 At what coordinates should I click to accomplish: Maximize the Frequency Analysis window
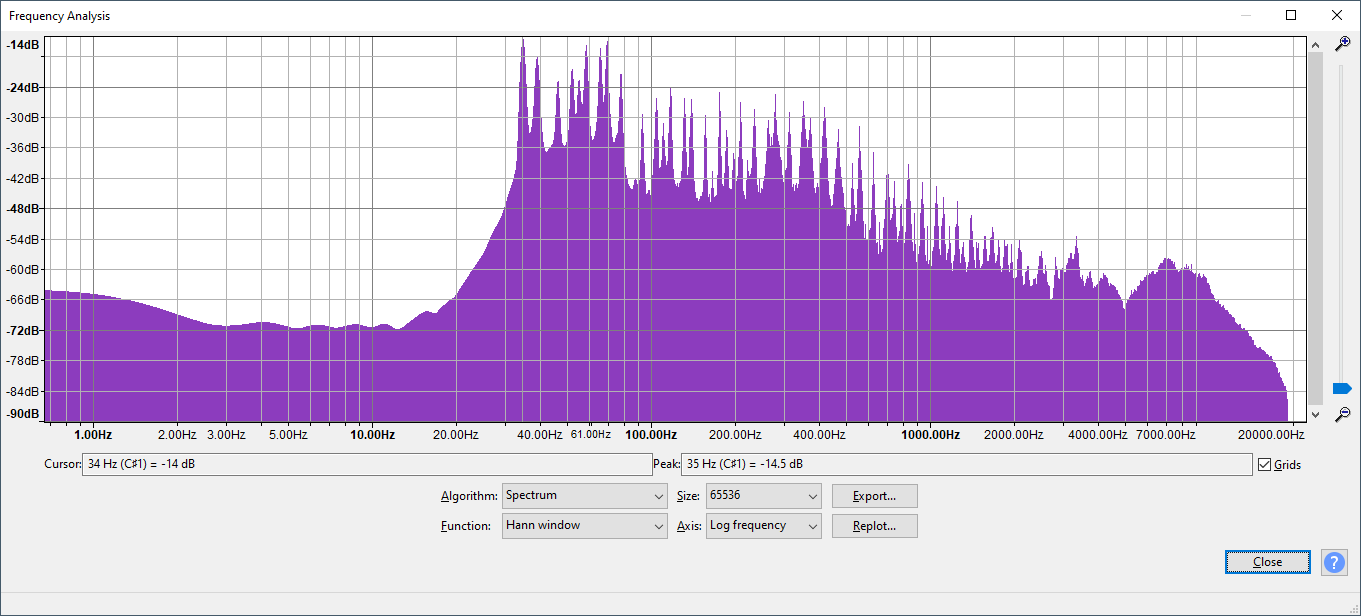click(1291, 15)
